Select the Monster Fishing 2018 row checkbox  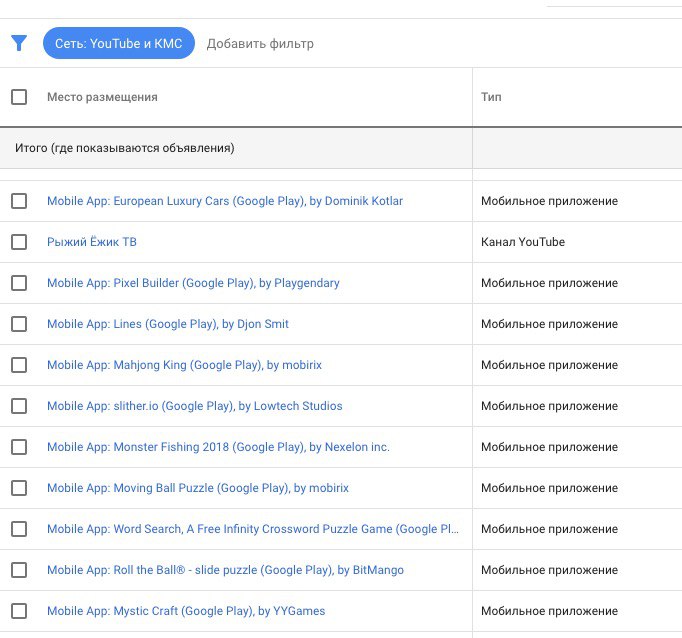click(x=19, y=447)
